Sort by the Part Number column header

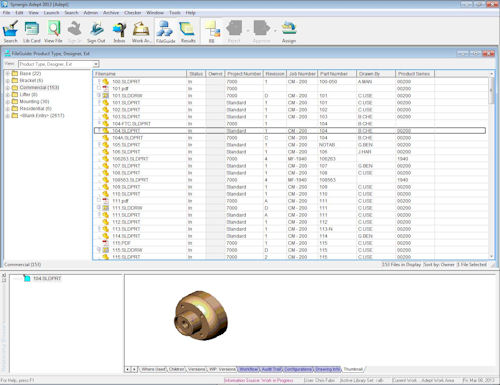[337, 74]
